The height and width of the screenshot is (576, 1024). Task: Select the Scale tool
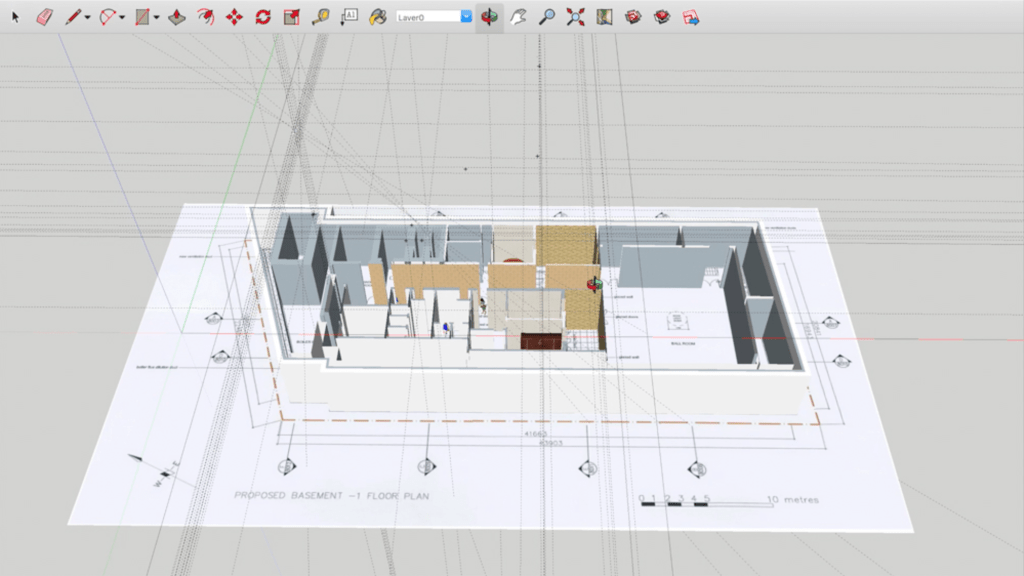click(291, 17)
